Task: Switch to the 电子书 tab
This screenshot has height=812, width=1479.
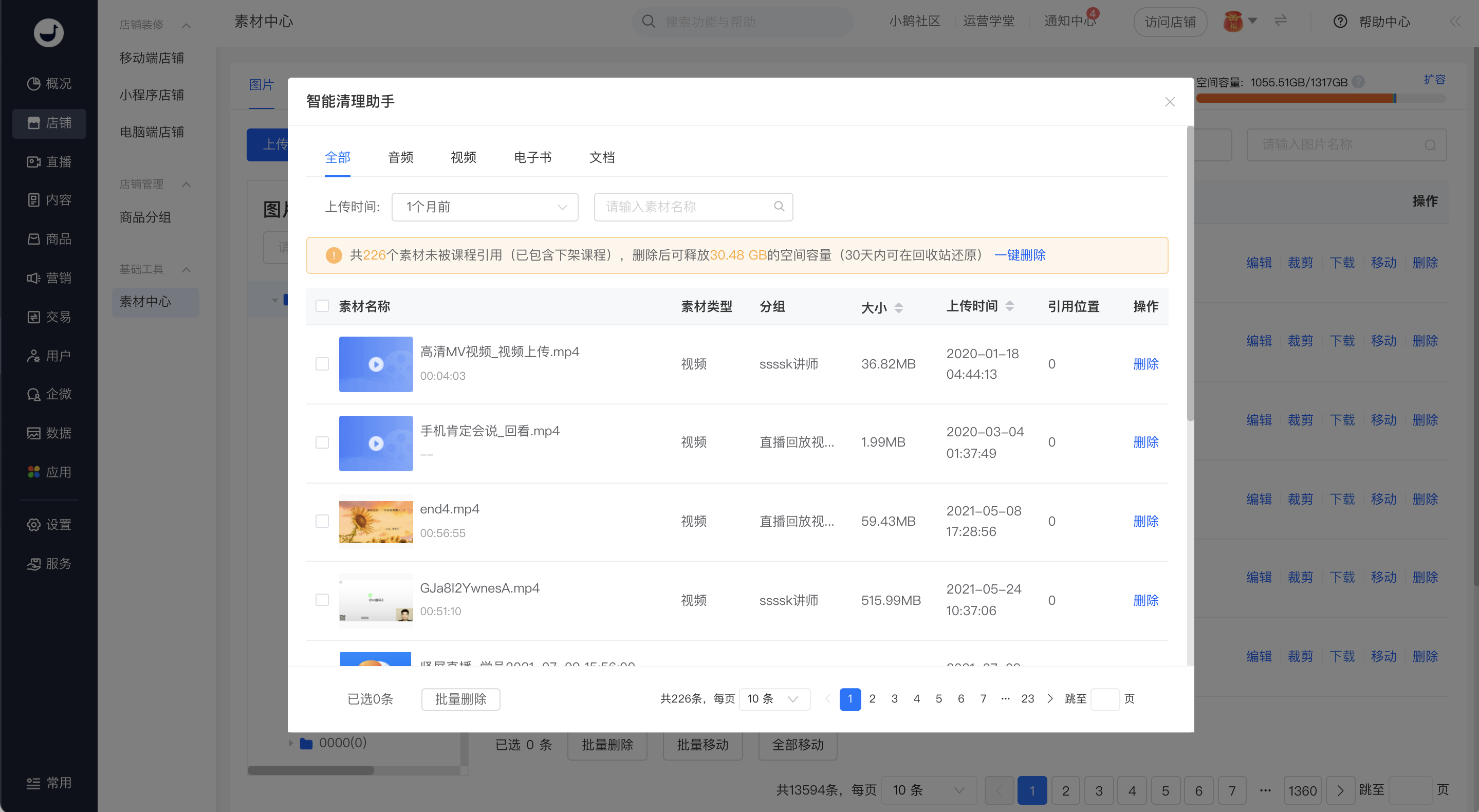Action: point(532,157)
